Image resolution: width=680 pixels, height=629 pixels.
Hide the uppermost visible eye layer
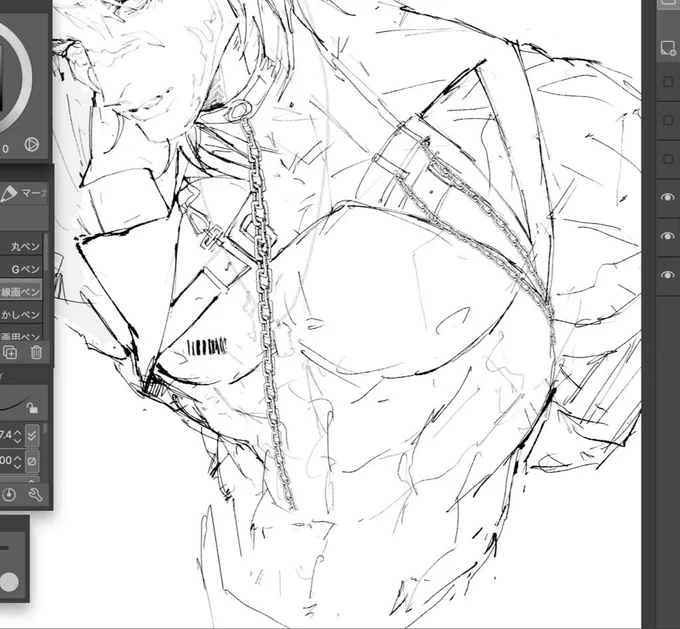tap(668, 197)
